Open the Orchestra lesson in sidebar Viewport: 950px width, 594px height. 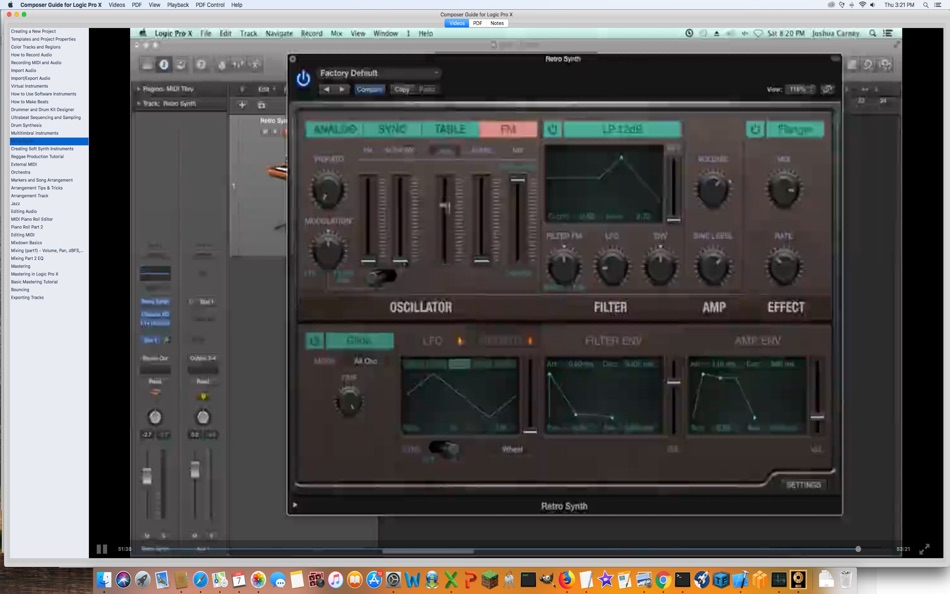tap(21, 172)
